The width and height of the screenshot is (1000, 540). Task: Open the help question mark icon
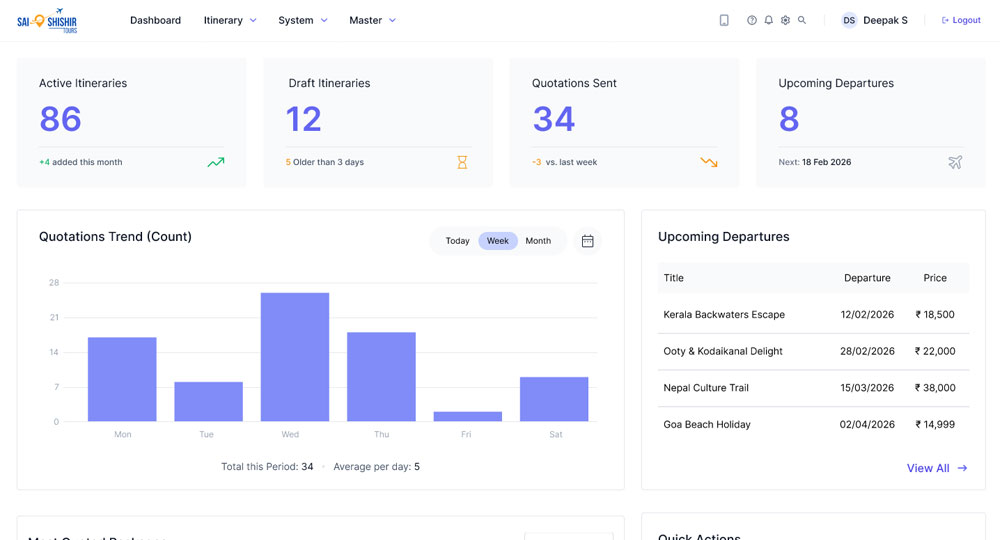tap(752, 20)
